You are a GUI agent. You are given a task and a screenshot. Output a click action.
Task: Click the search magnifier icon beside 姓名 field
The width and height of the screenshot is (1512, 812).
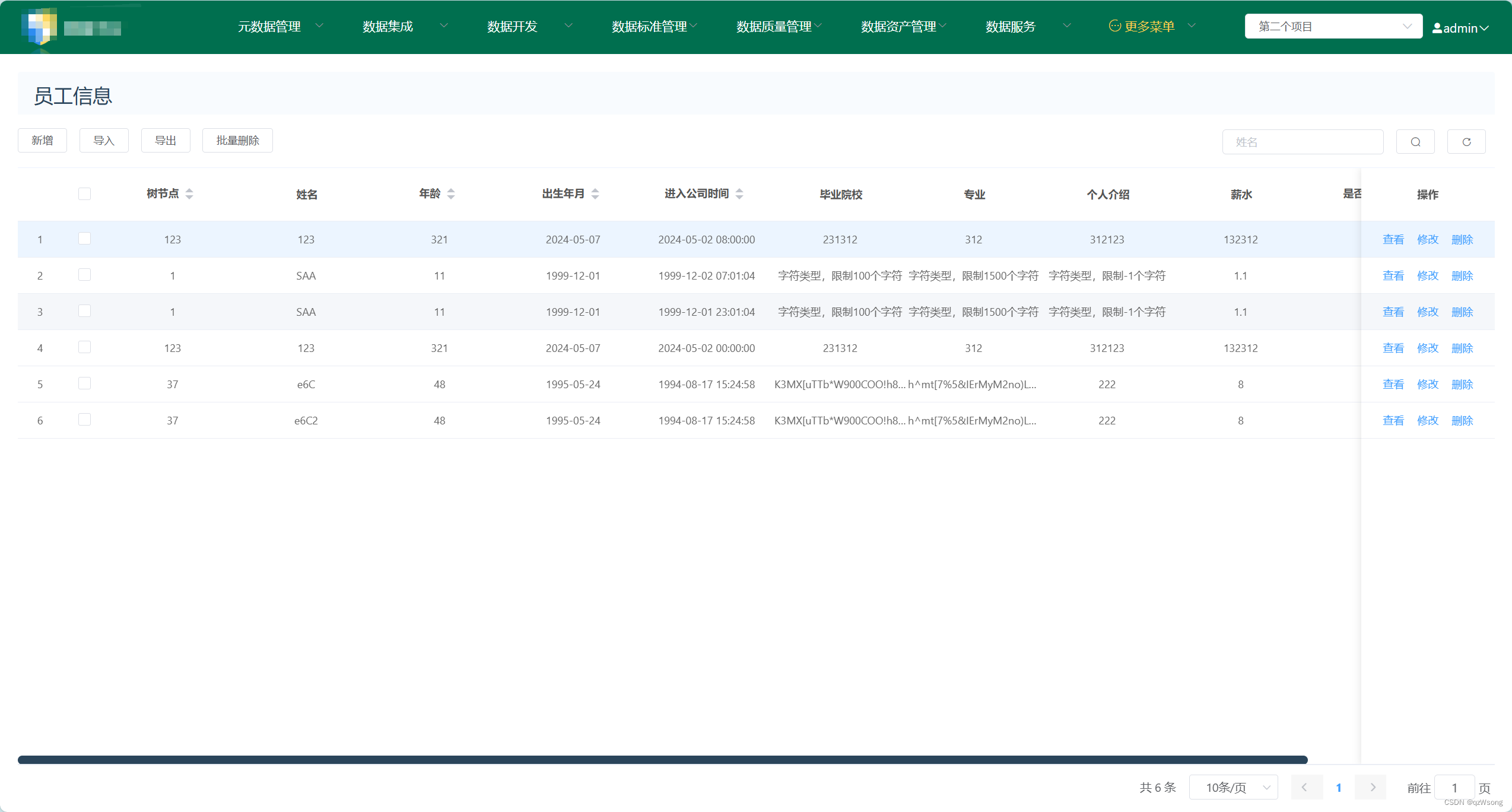point(1415,141)
